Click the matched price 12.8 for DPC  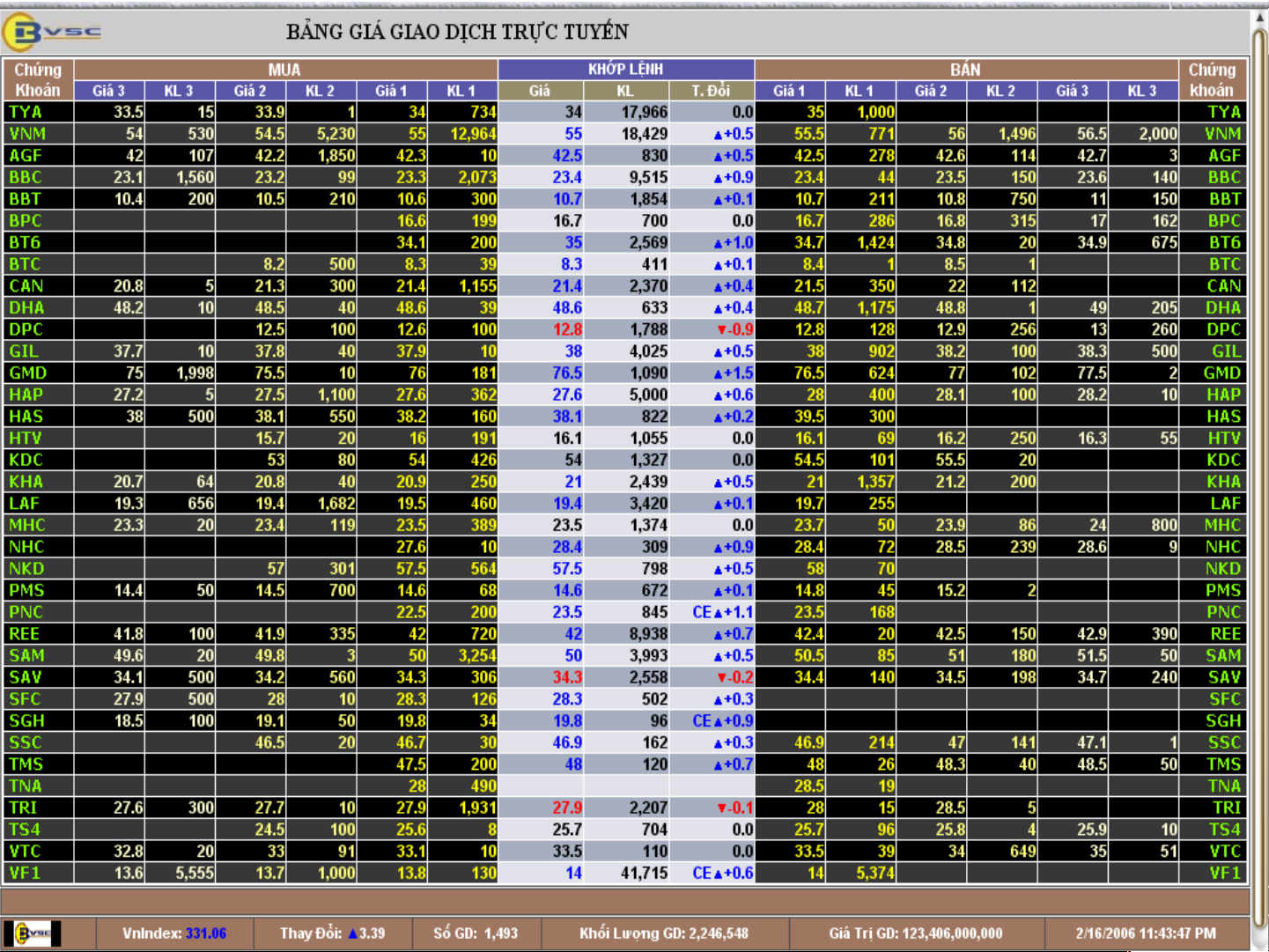point(567,329)
